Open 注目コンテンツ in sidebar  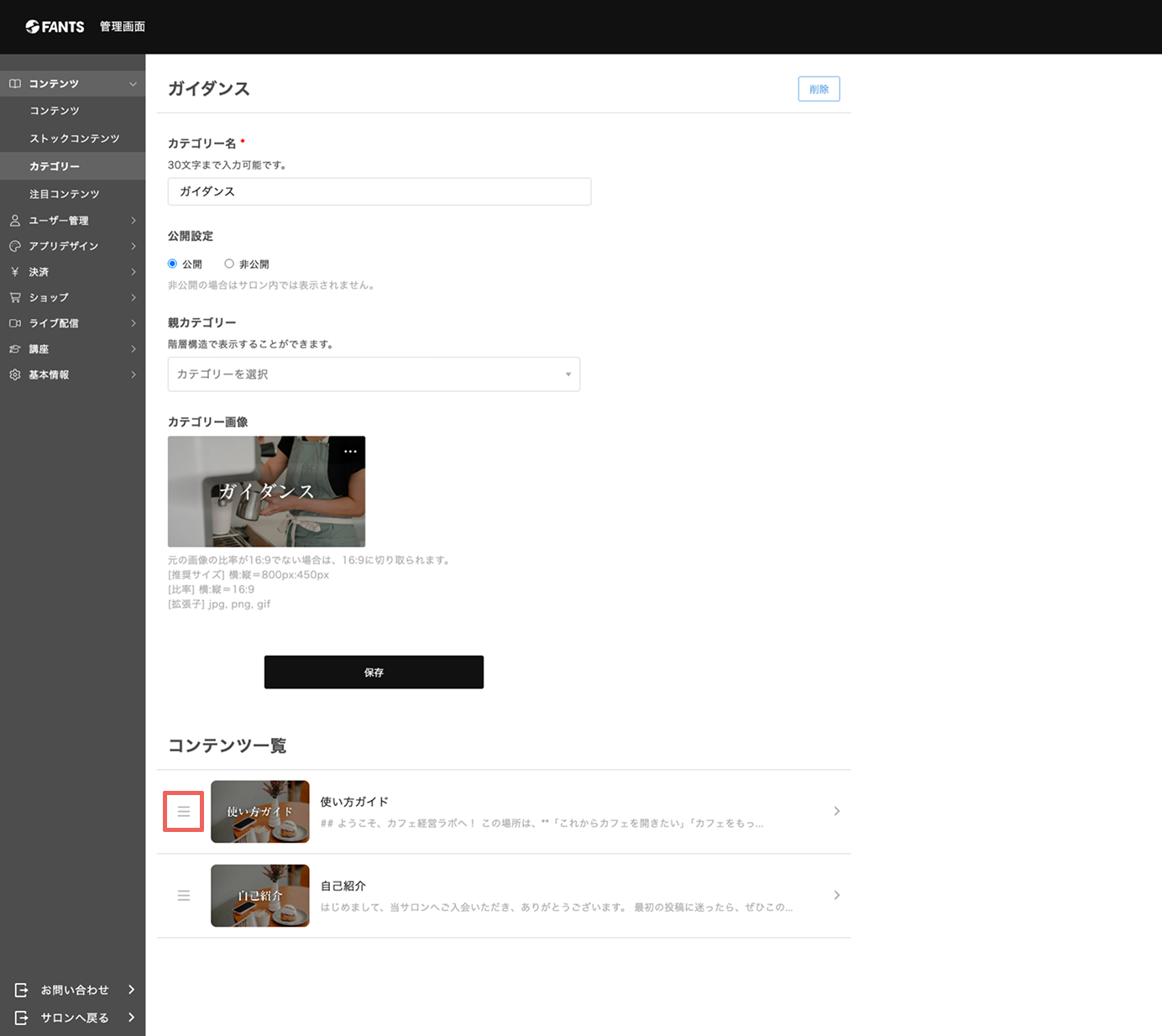pos(65,194)
